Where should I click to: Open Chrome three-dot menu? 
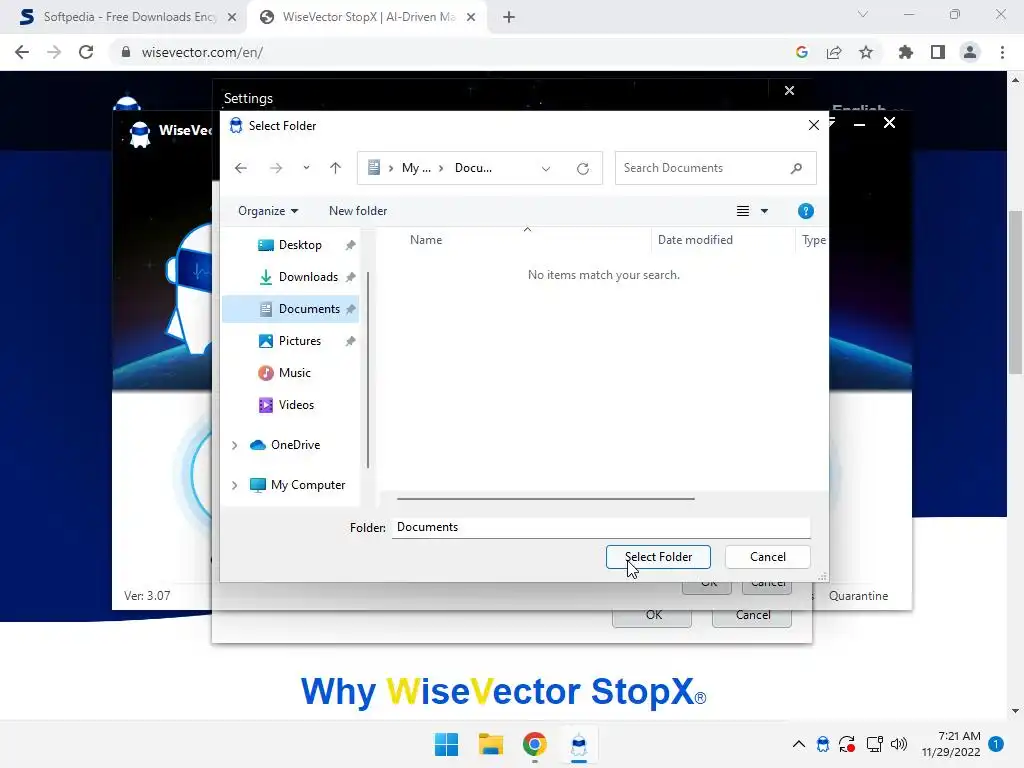click(x=1002, y=52)
